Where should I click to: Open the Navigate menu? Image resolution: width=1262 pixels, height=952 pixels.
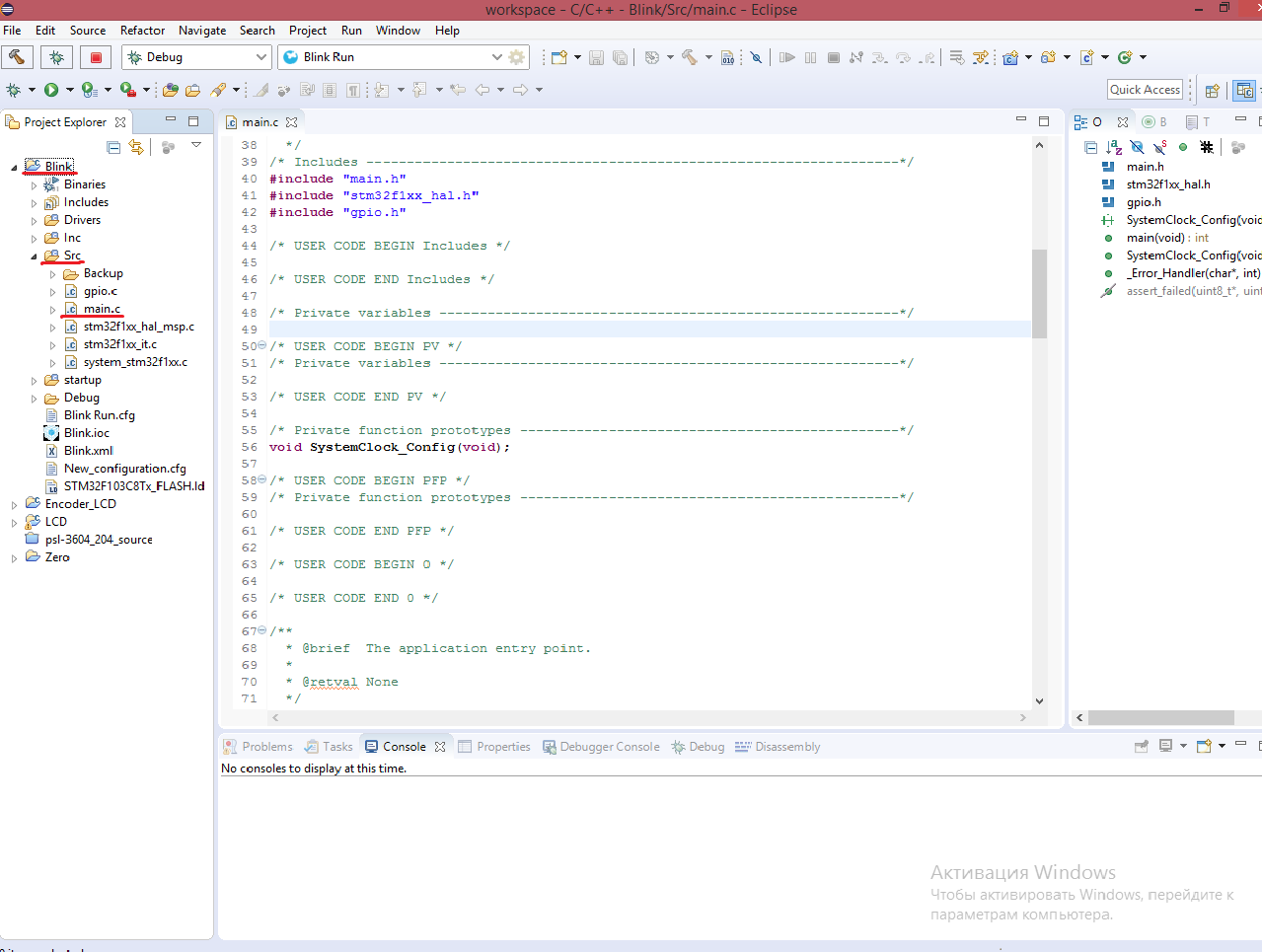click(202, 31)
